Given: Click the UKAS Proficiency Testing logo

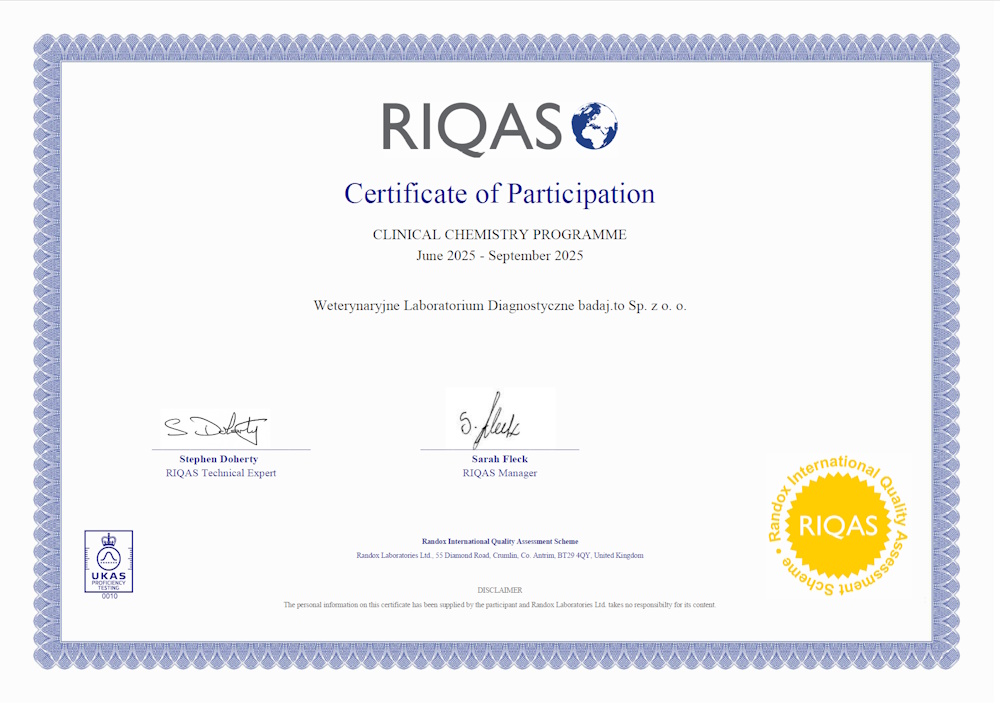Looking at the screenshot, I should point(108,561).
